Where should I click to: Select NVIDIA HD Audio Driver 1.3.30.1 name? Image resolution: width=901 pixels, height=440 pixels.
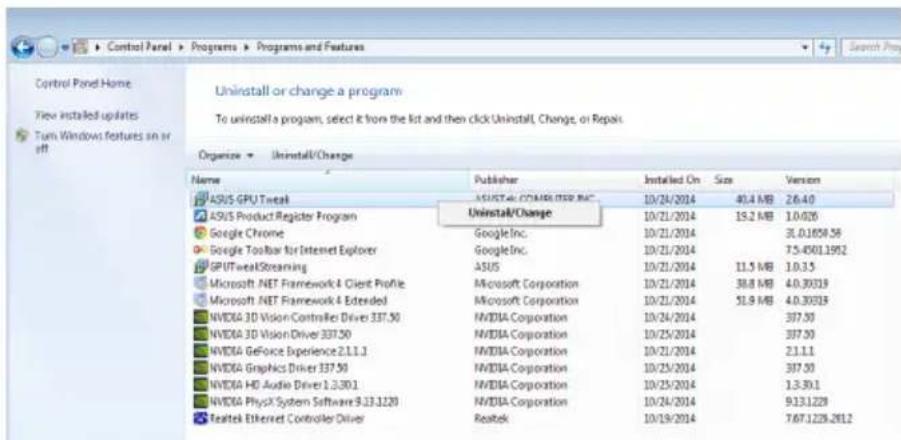(284, 385)
